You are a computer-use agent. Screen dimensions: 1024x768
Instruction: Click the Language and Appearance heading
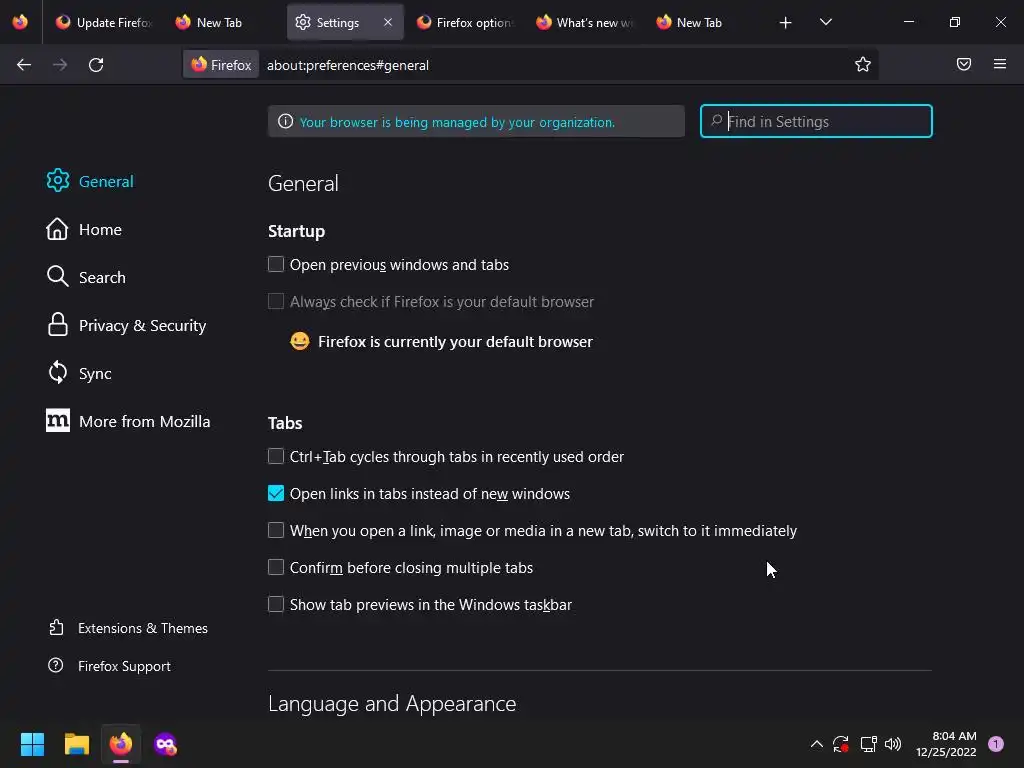pos(392,703)
